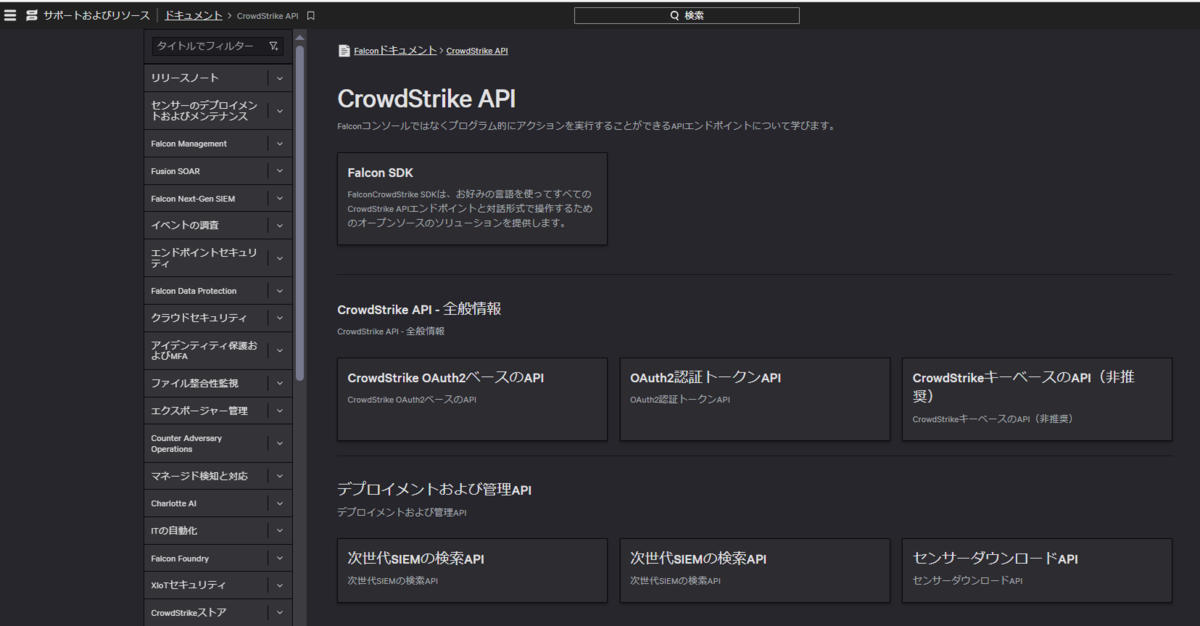
Task: Select Counter Adversary Operations sidebar item
Action: [x=187, y=443]
